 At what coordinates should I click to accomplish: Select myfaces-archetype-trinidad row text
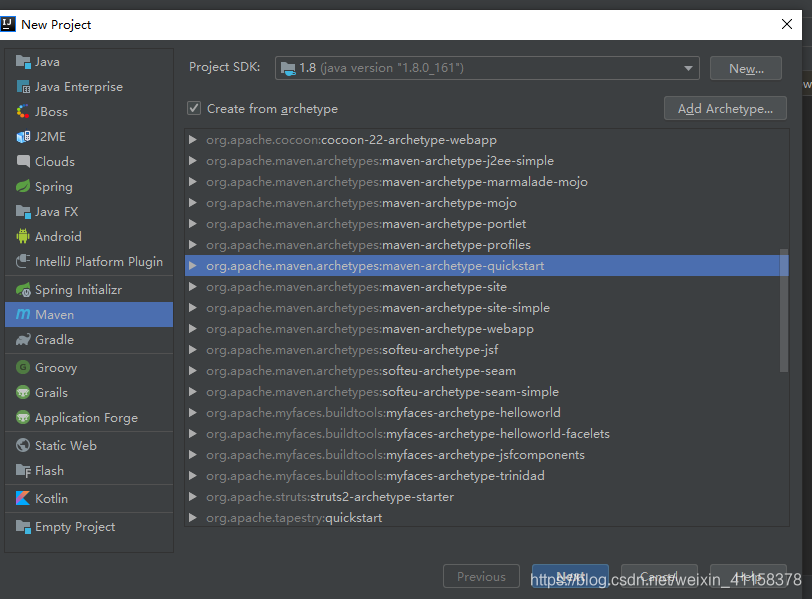click(375, 476)
